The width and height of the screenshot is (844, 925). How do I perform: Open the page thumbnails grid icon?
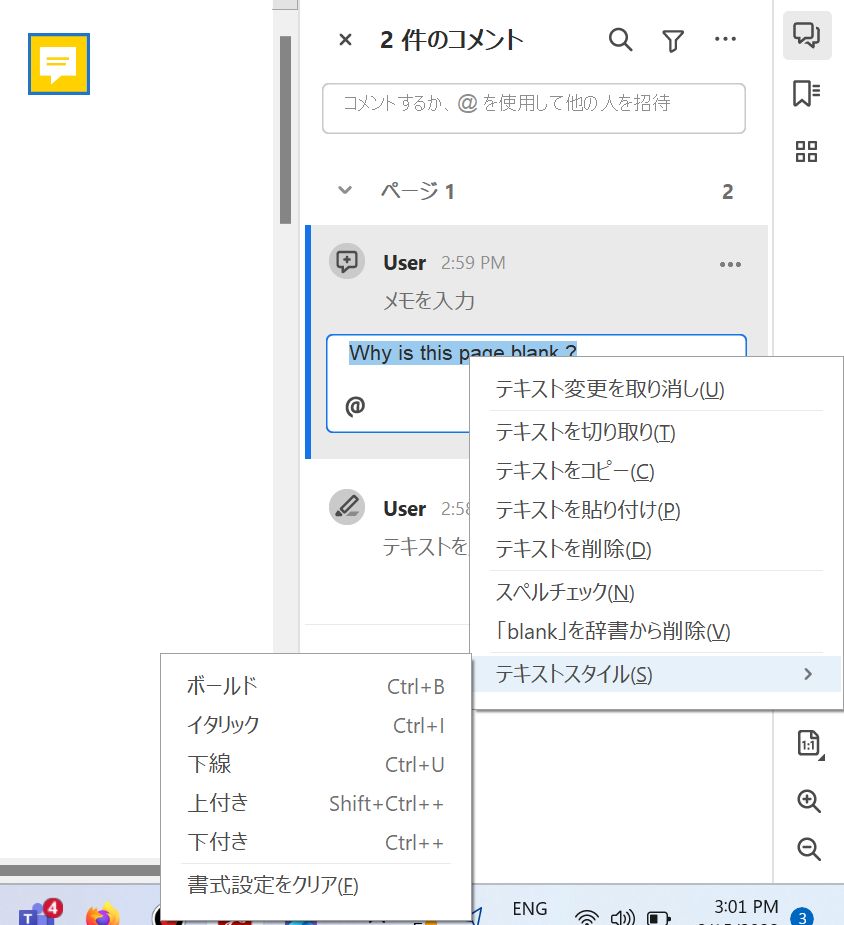[806, 152]
